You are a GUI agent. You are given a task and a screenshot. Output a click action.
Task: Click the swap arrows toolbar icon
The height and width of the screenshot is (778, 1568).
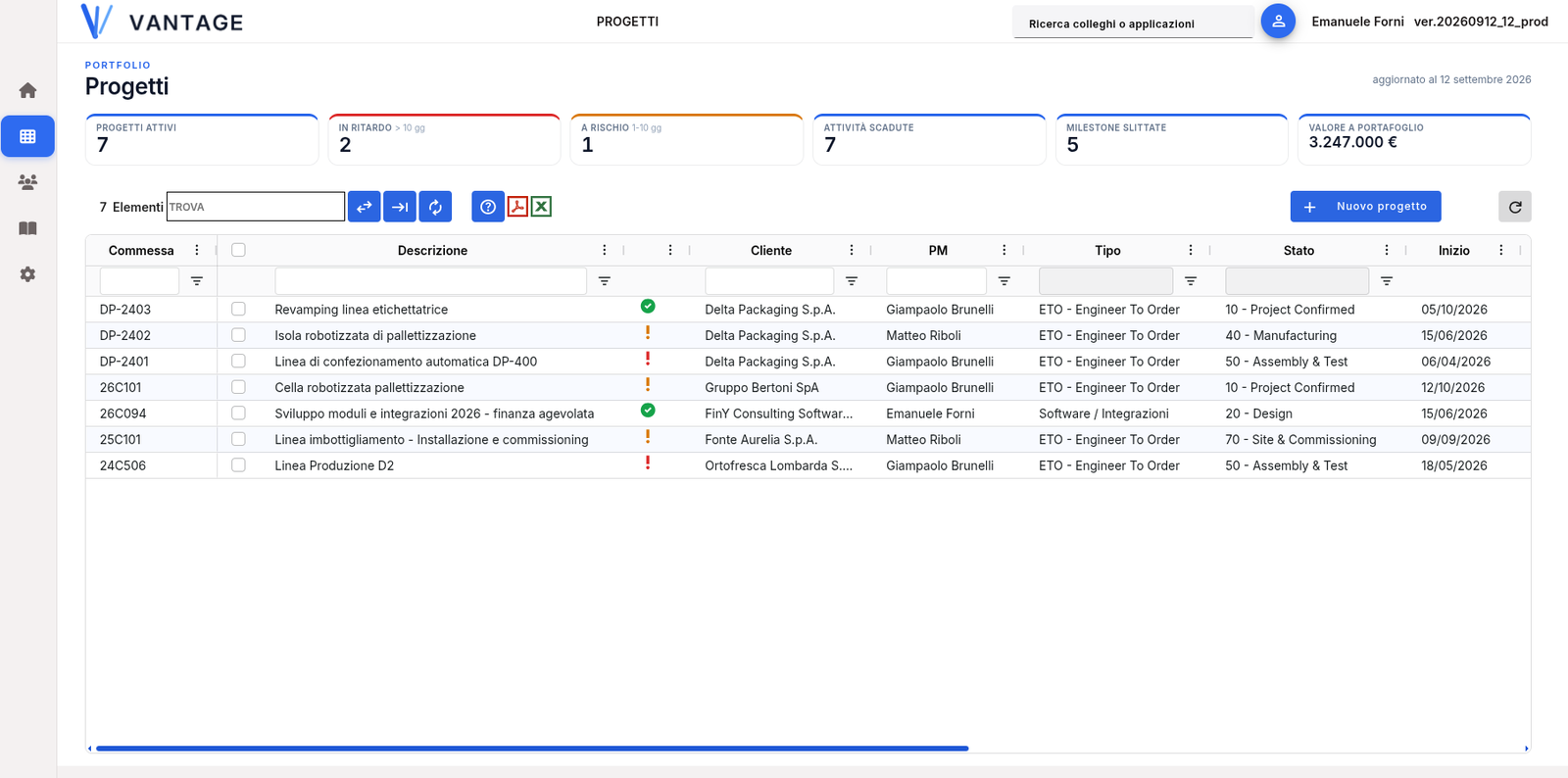click(364, 207)
